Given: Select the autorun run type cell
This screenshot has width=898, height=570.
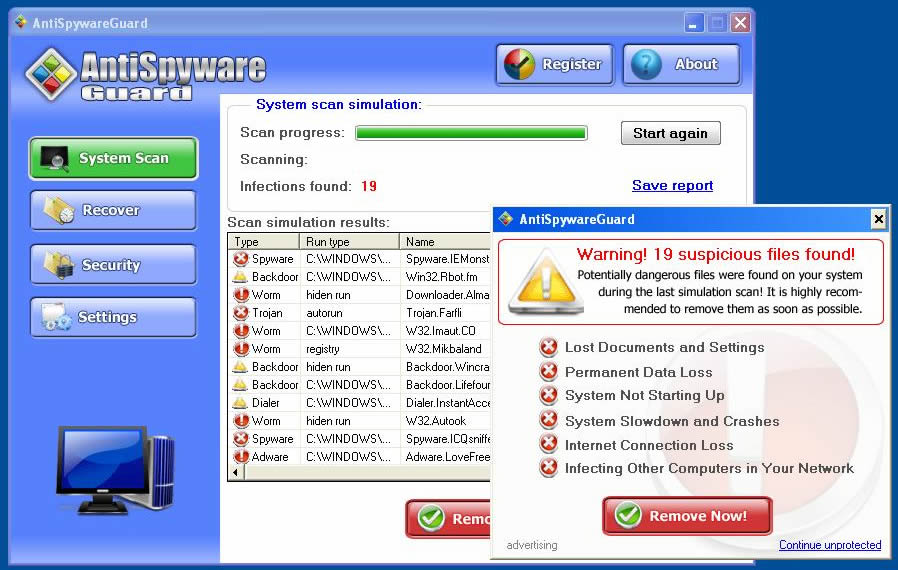Looking at the screenshot, I should [324, 313].
